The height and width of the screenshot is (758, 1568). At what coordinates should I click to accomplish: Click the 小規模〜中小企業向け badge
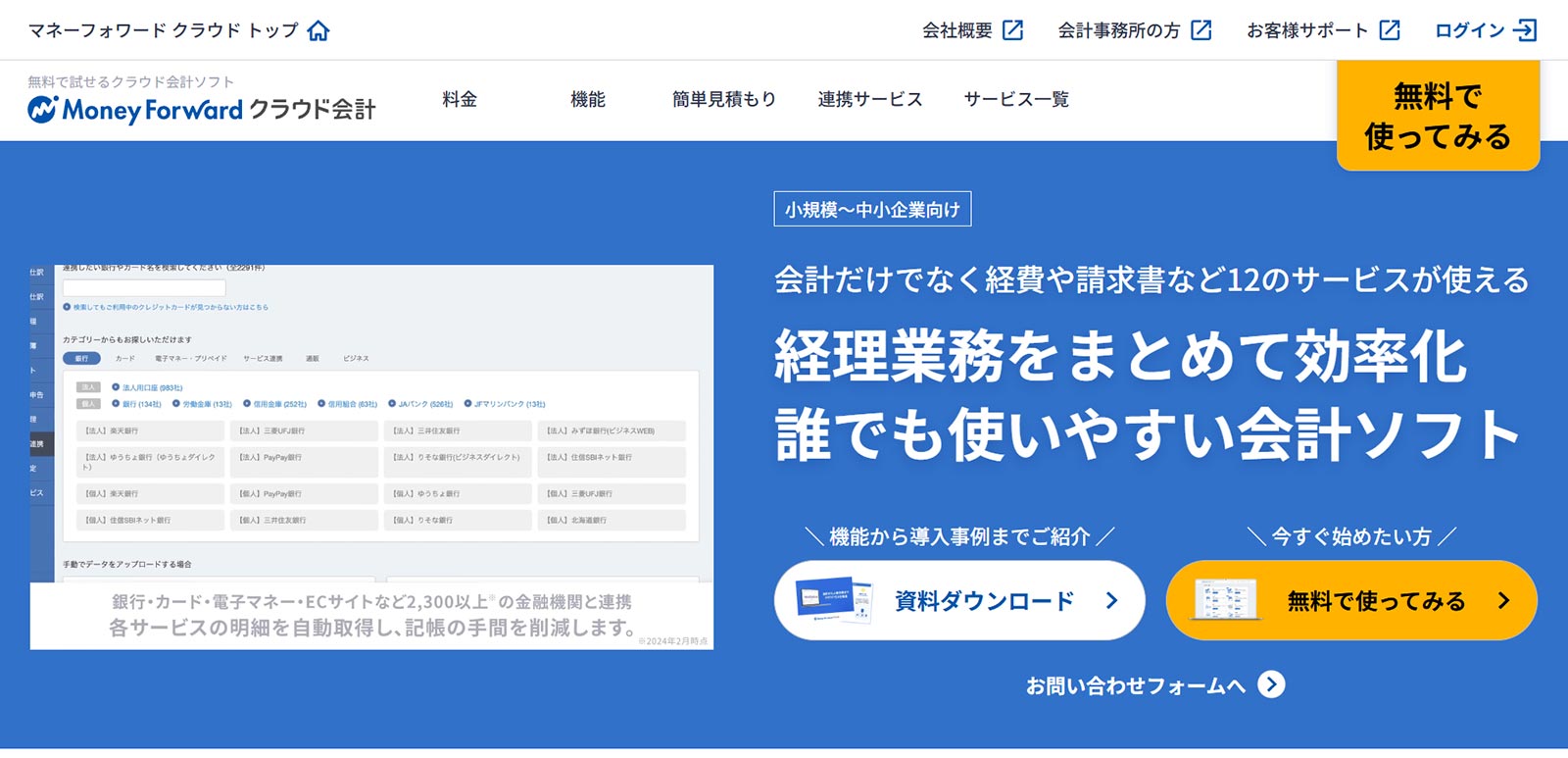(x=872, y=209)
